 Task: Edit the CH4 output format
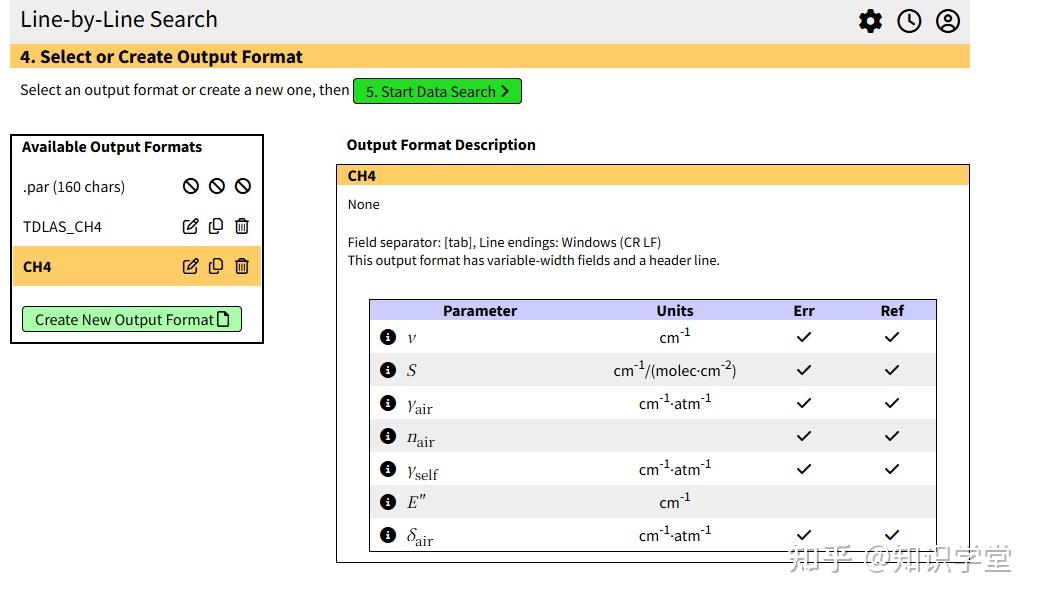point(190,266)
